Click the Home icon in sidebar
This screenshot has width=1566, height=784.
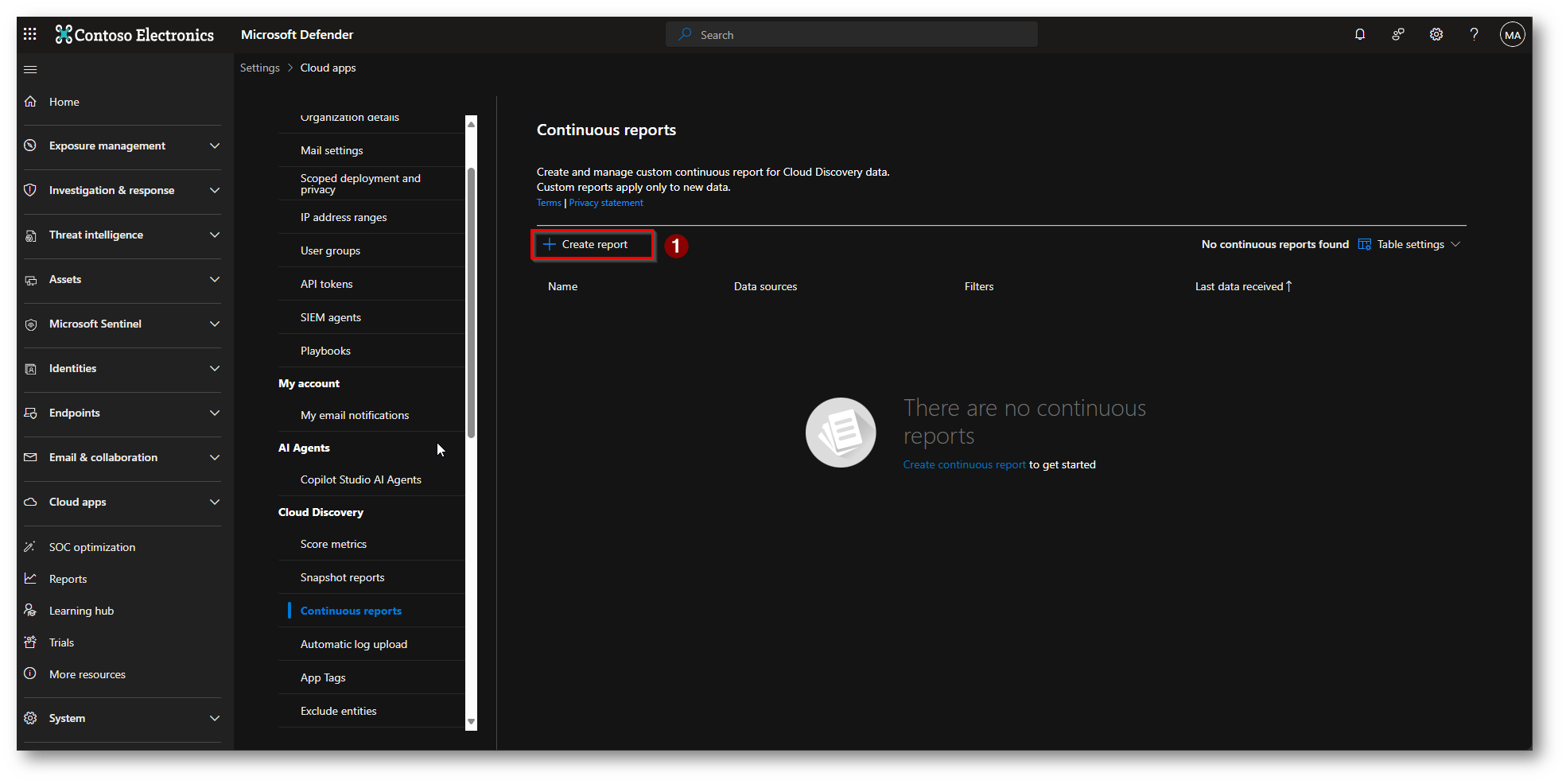[31, 102]
